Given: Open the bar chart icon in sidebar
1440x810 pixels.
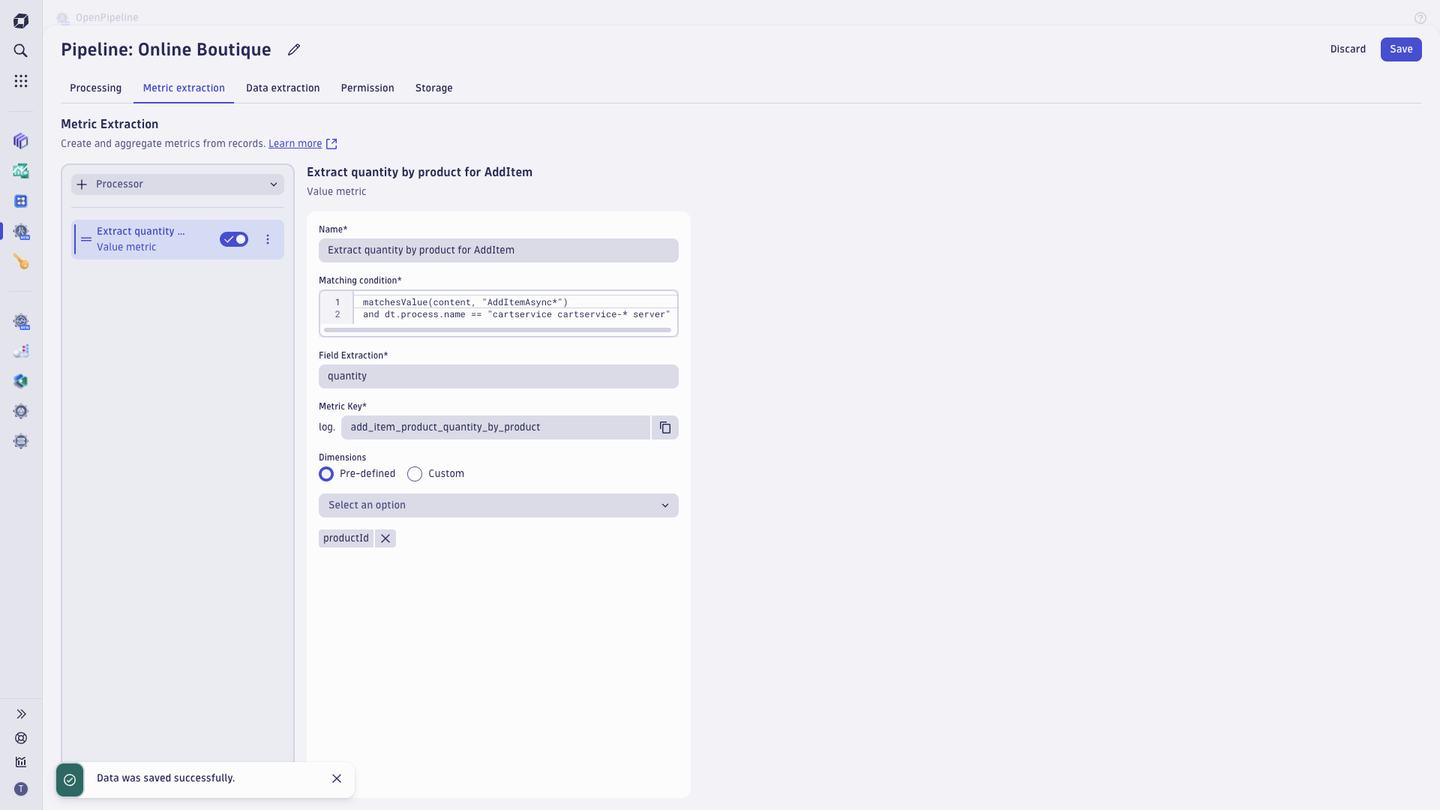Looking at the screenshot, I should (21, 762).
